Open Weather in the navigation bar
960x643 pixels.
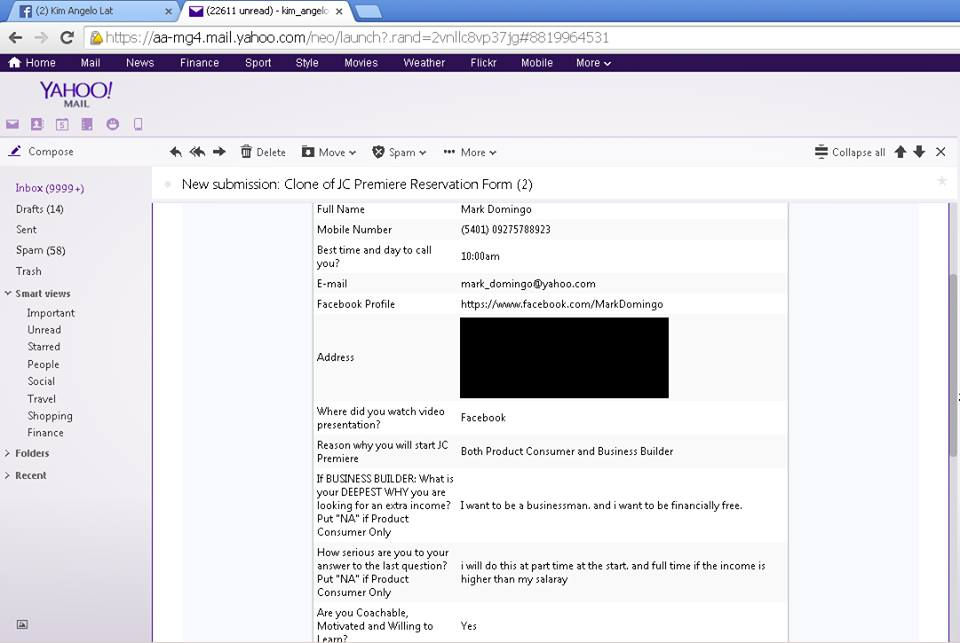pos(424,63)
